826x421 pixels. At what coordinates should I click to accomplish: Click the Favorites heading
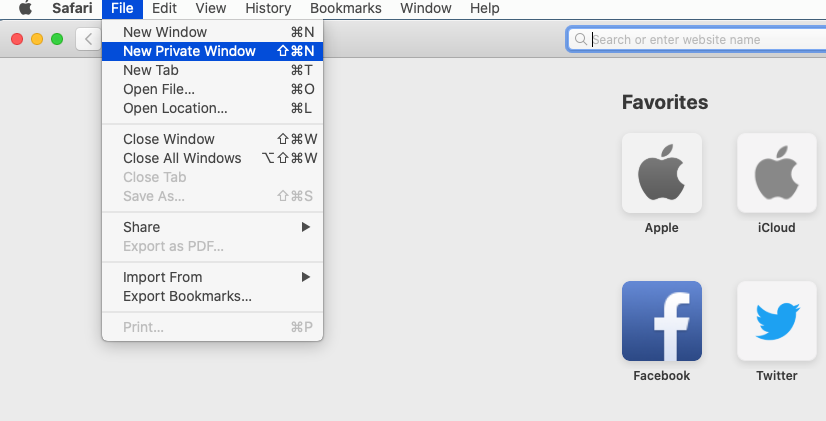coord(665,102)
